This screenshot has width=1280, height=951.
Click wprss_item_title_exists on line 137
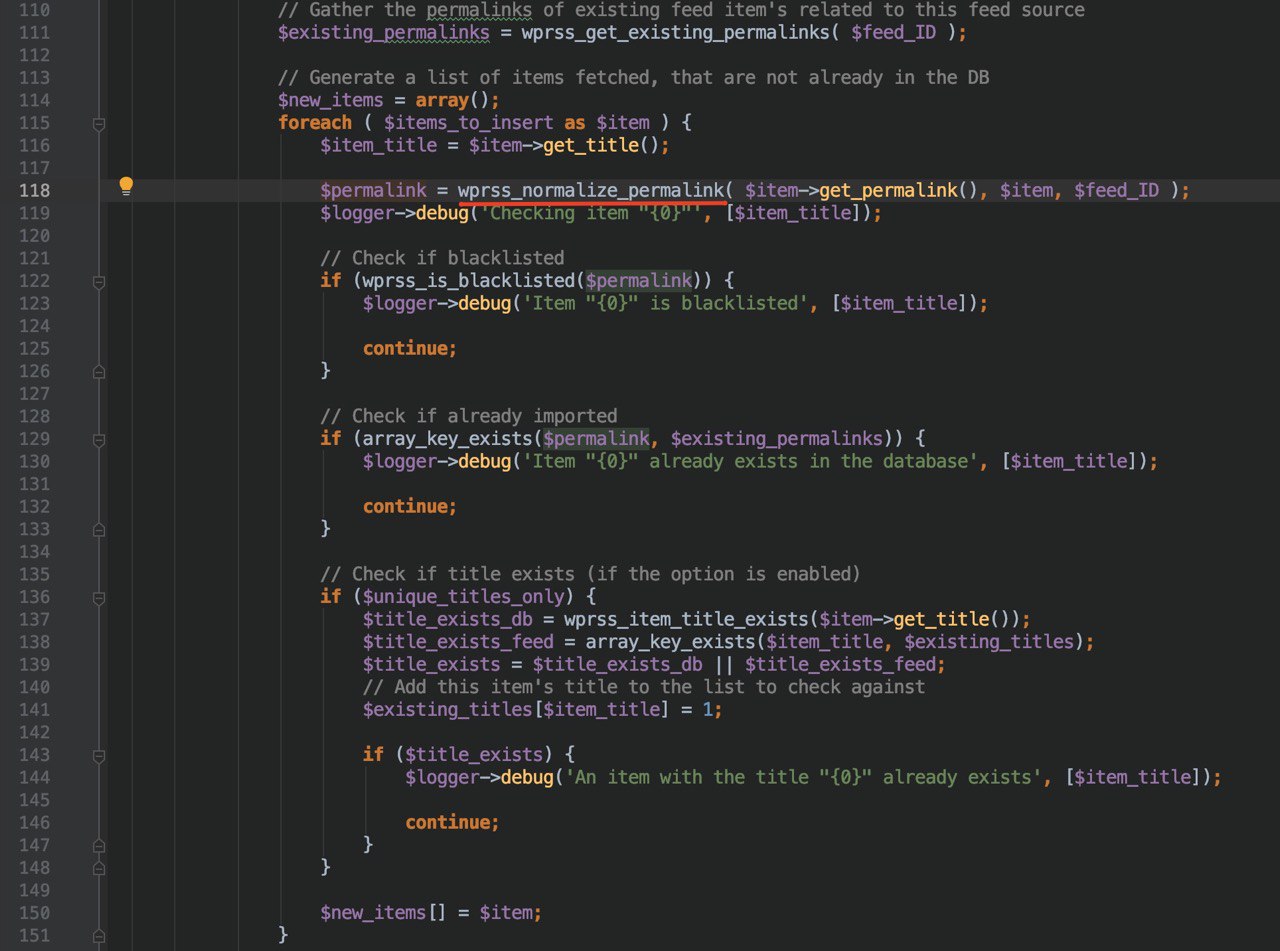tap(685, 619)
